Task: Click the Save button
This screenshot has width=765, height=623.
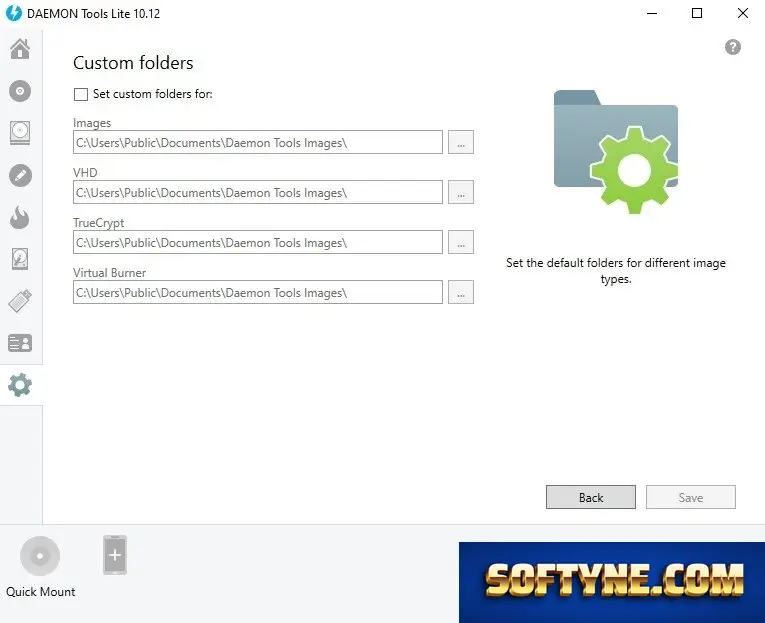Action: tap(691, 497)
